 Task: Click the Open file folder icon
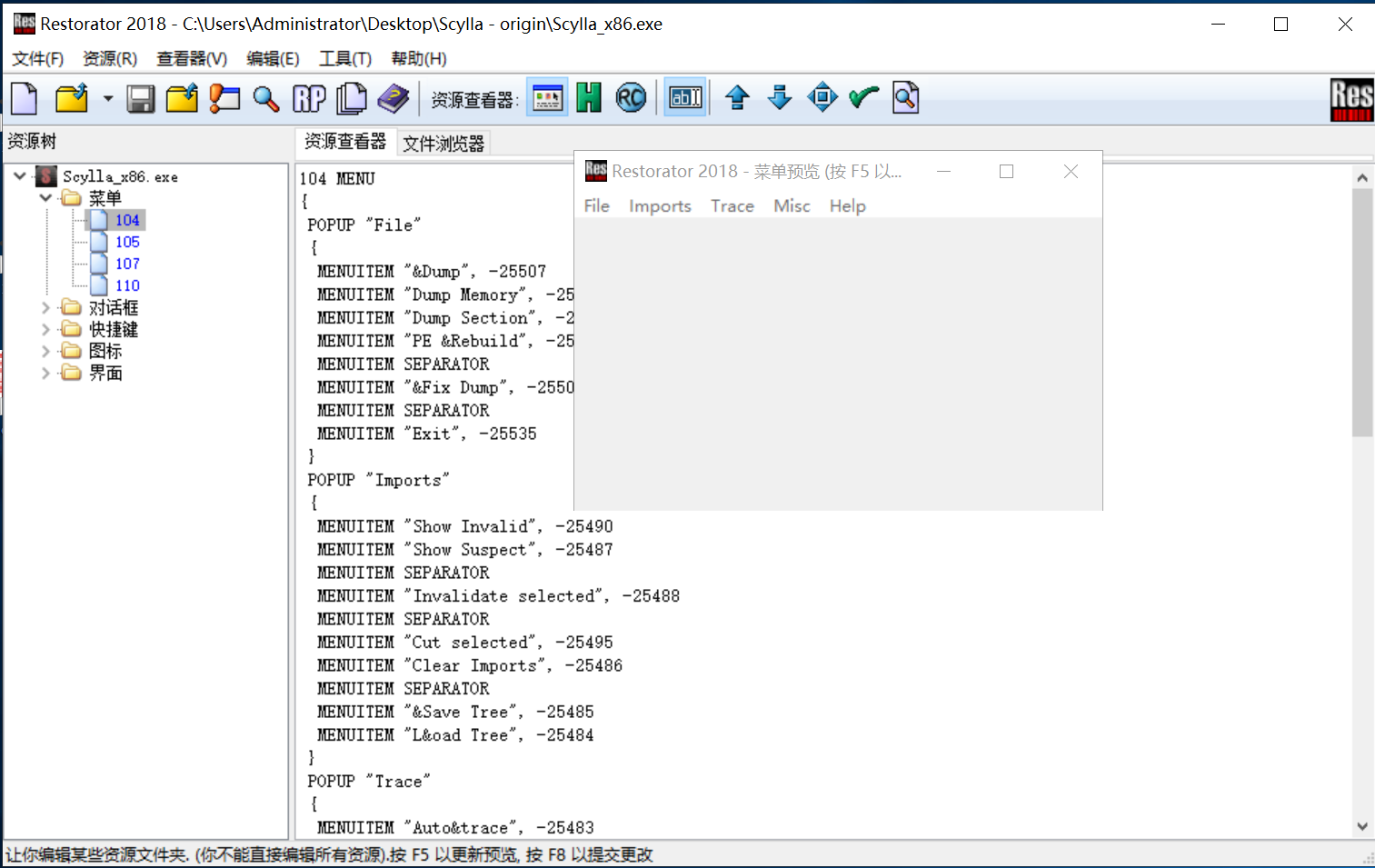[x=72, y=98]
